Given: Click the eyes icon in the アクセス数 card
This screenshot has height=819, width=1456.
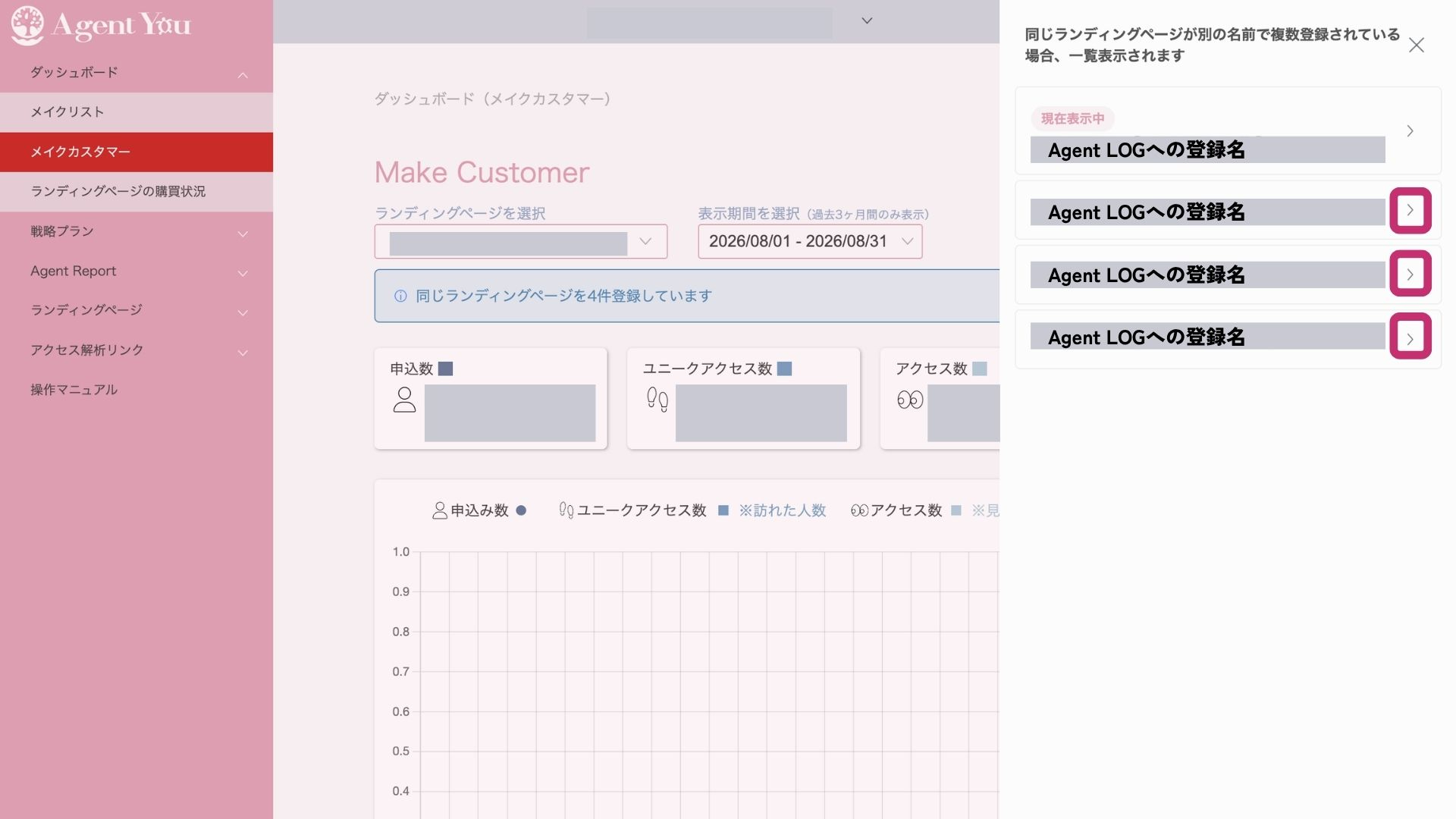Looking at the screenshot, I should click(x=910, y=400).
